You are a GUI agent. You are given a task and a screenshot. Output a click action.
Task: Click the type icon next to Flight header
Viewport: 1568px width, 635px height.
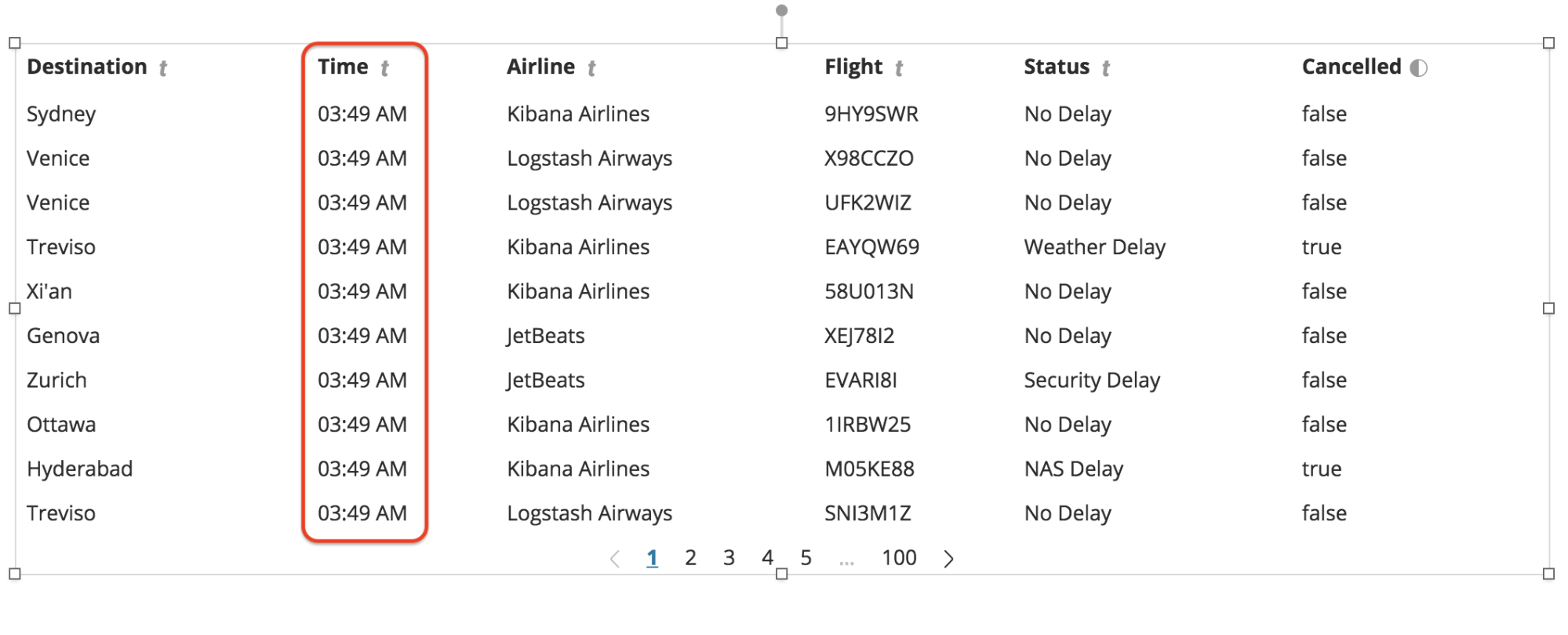click(x=899, y=68)
